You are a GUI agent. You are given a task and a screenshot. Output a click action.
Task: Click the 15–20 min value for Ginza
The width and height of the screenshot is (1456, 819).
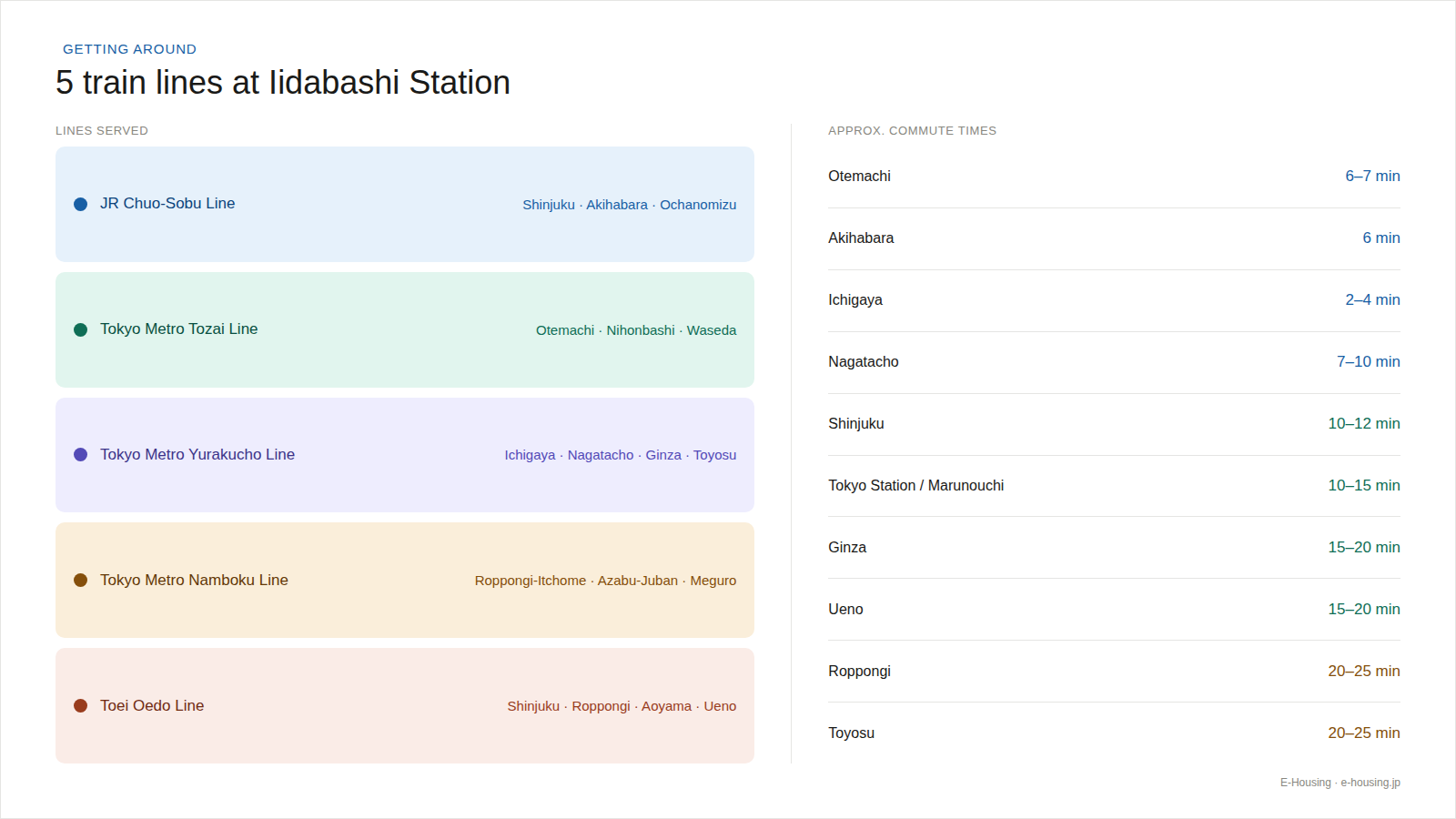(x=1364, y=548)
